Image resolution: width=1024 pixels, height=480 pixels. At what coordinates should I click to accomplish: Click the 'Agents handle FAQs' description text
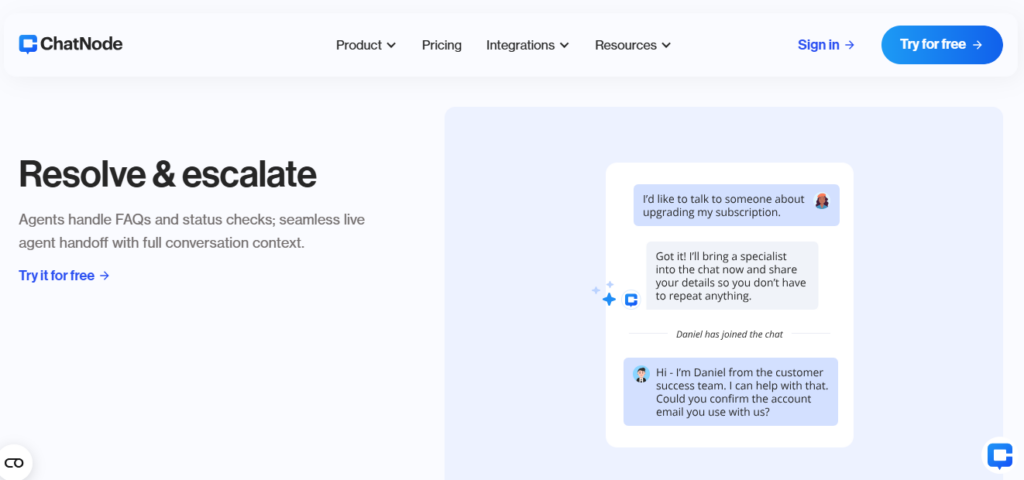tap(191, 231)
